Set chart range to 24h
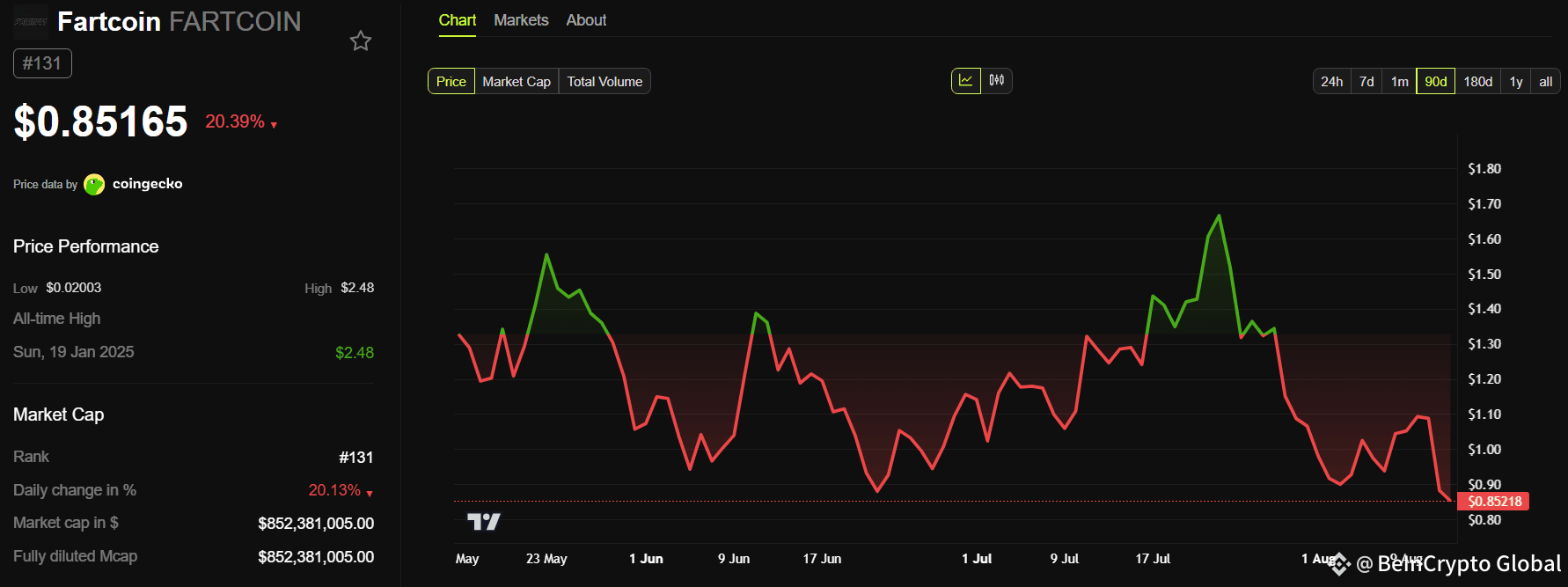Viewport: 1568px width, 587px height. click(x=1331, y=81)
